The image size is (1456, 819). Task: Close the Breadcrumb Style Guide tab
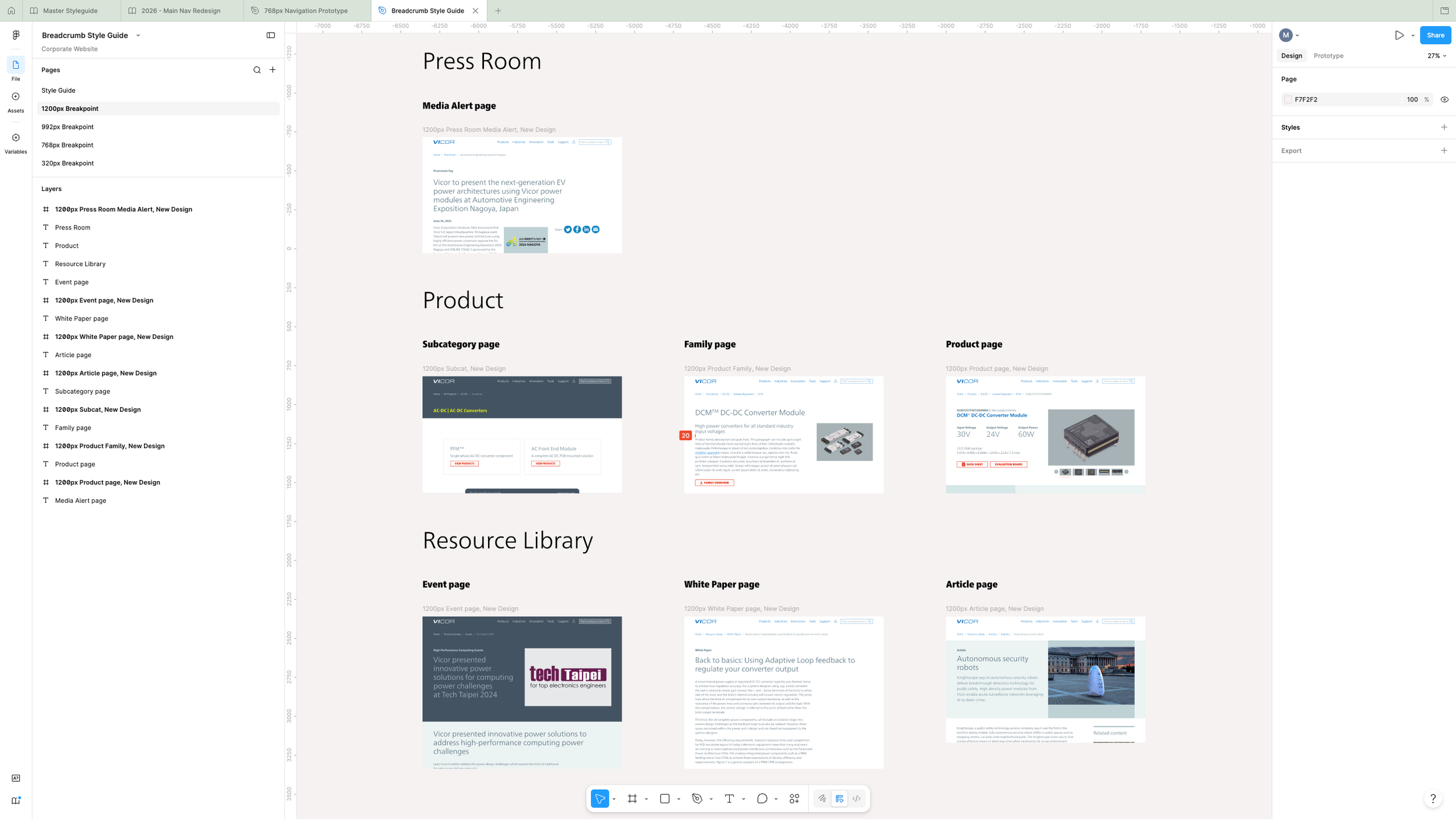pyautogui.click(x=475, y=10)
